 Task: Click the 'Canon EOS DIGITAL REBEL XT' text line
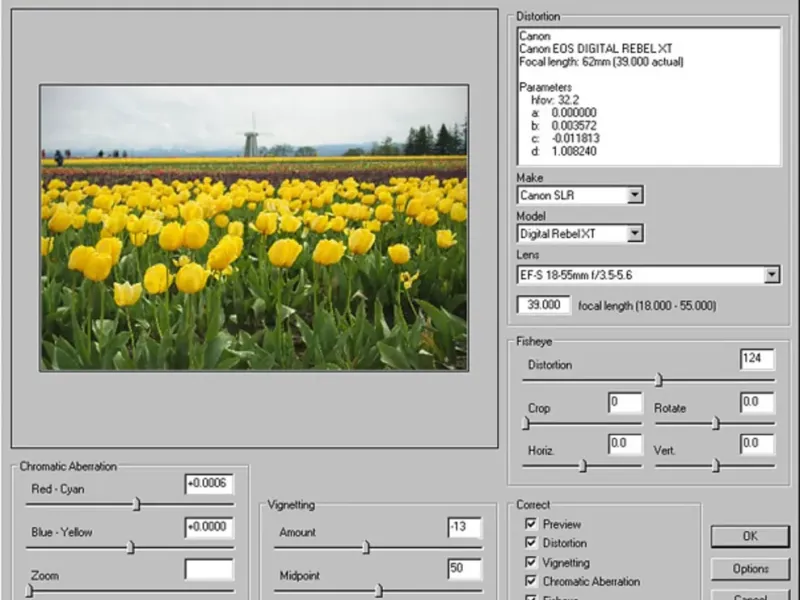pyautogui.click(x=595, y=49)
